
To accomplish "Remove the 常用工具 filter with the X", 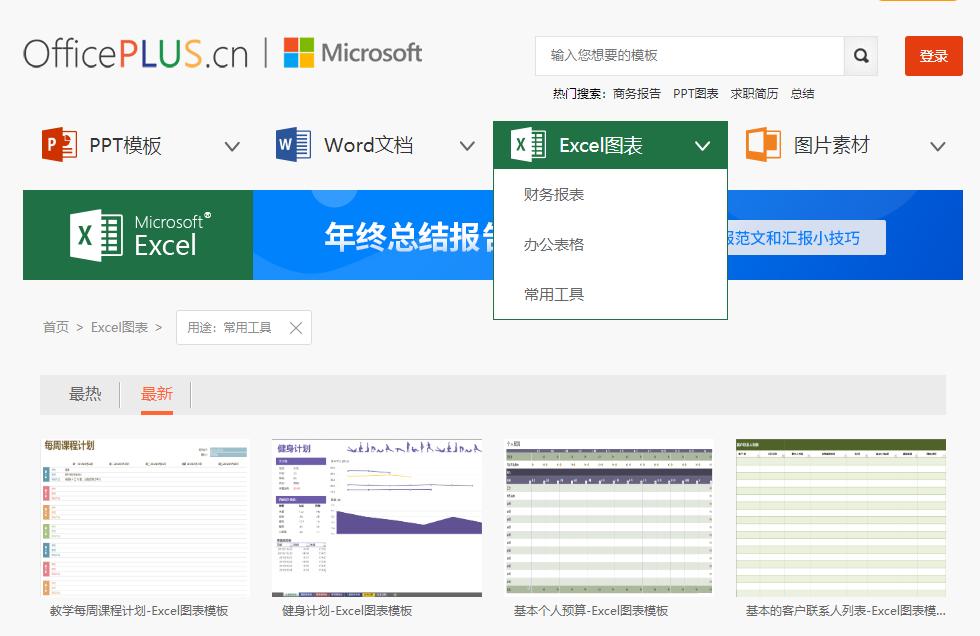I will [295, 327].
